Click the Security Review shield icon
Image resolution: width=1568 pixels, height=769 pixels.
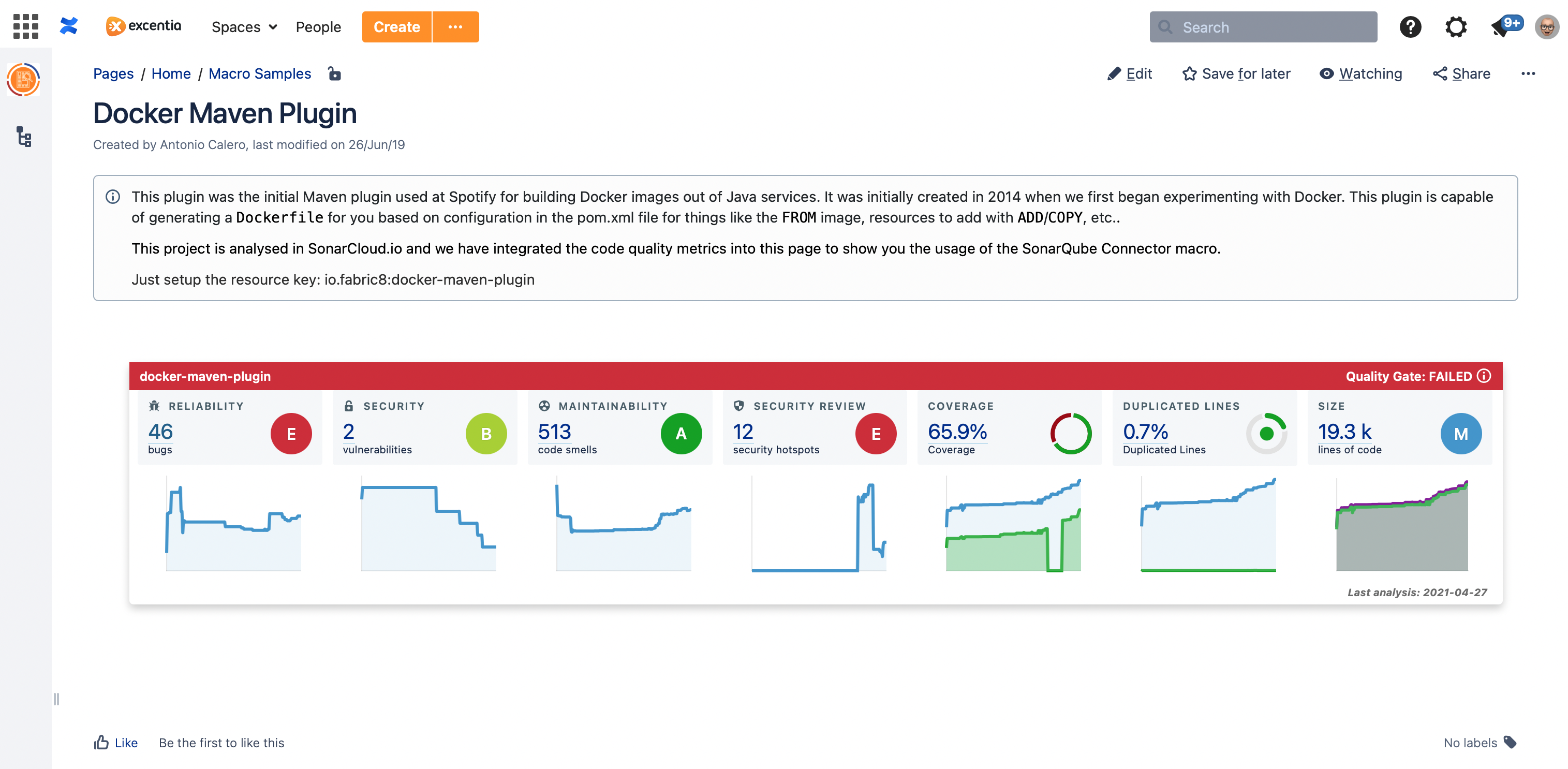pyautogui.click(x=739, y=406)
